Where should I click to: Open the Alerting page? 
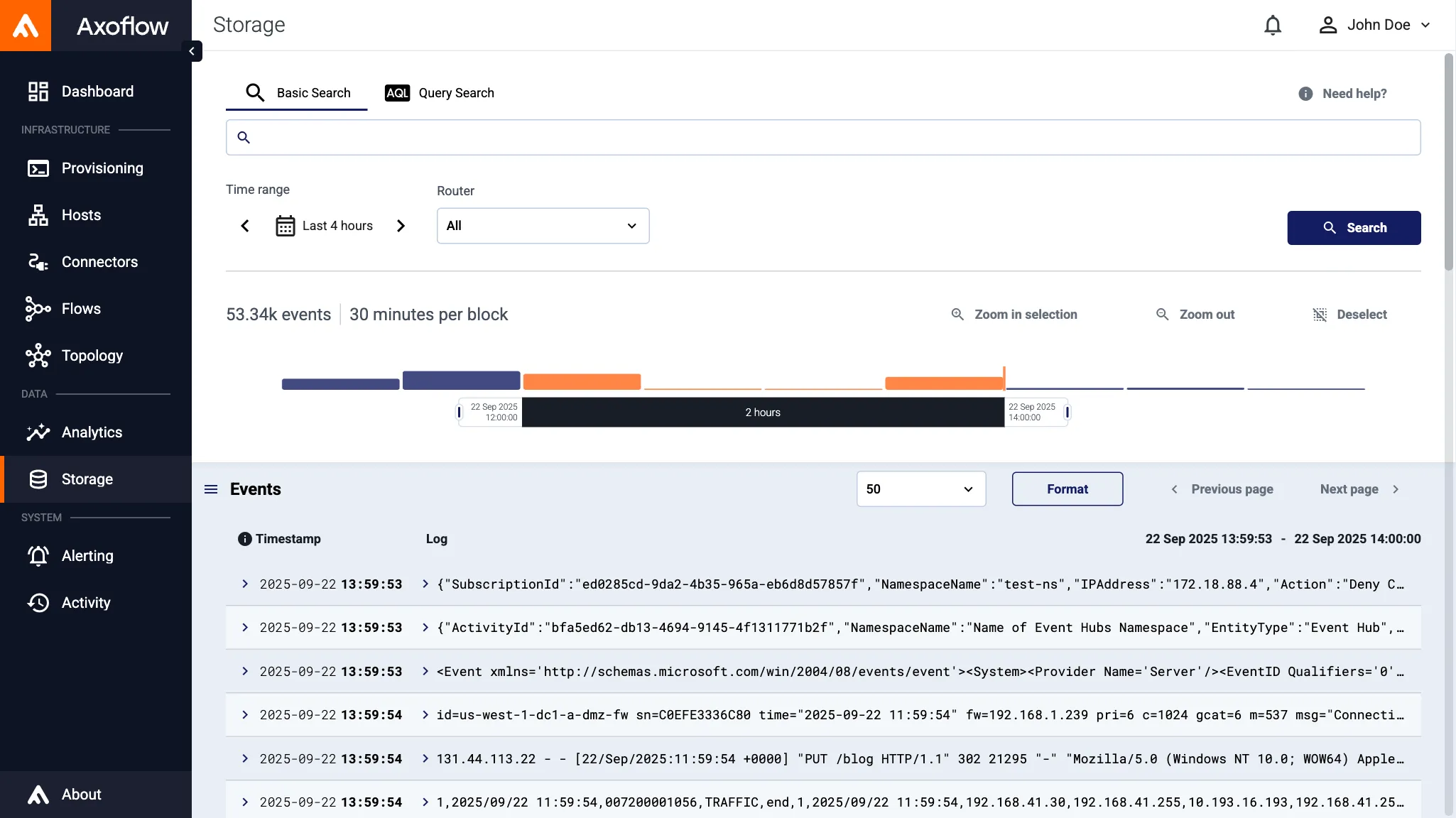[87, 556]
